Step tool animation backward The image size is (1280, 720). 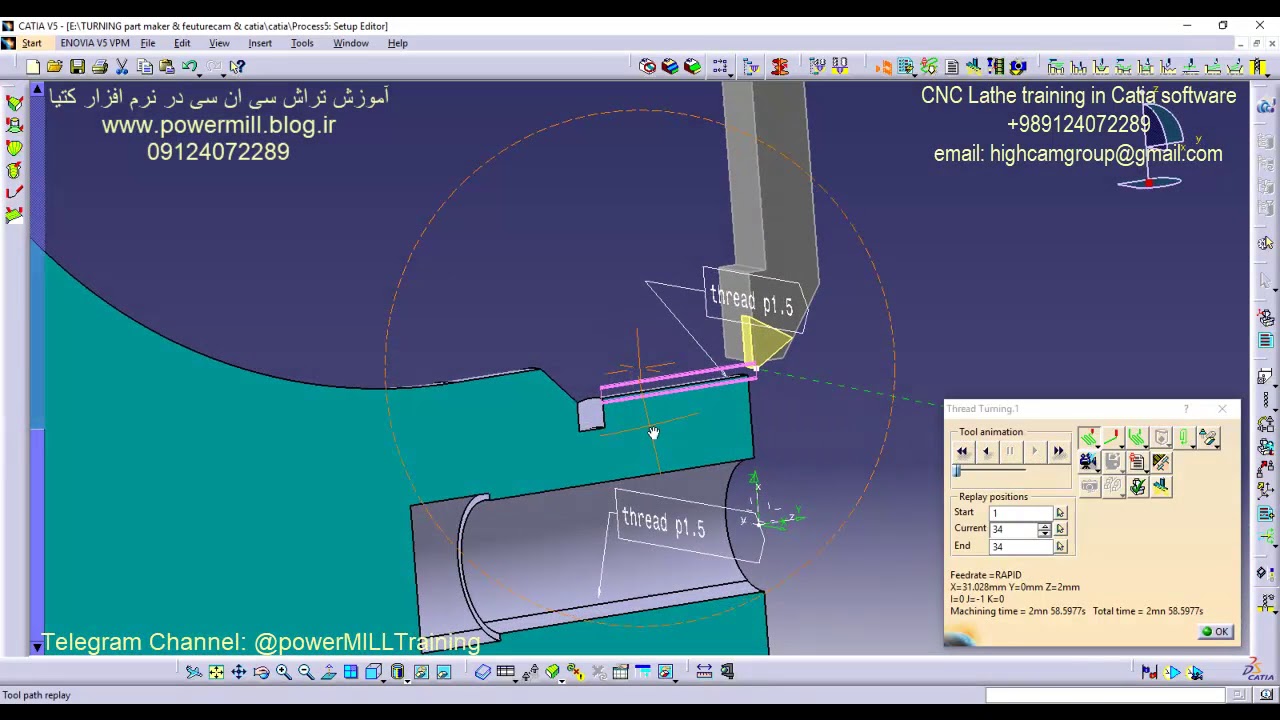[986, 452]
